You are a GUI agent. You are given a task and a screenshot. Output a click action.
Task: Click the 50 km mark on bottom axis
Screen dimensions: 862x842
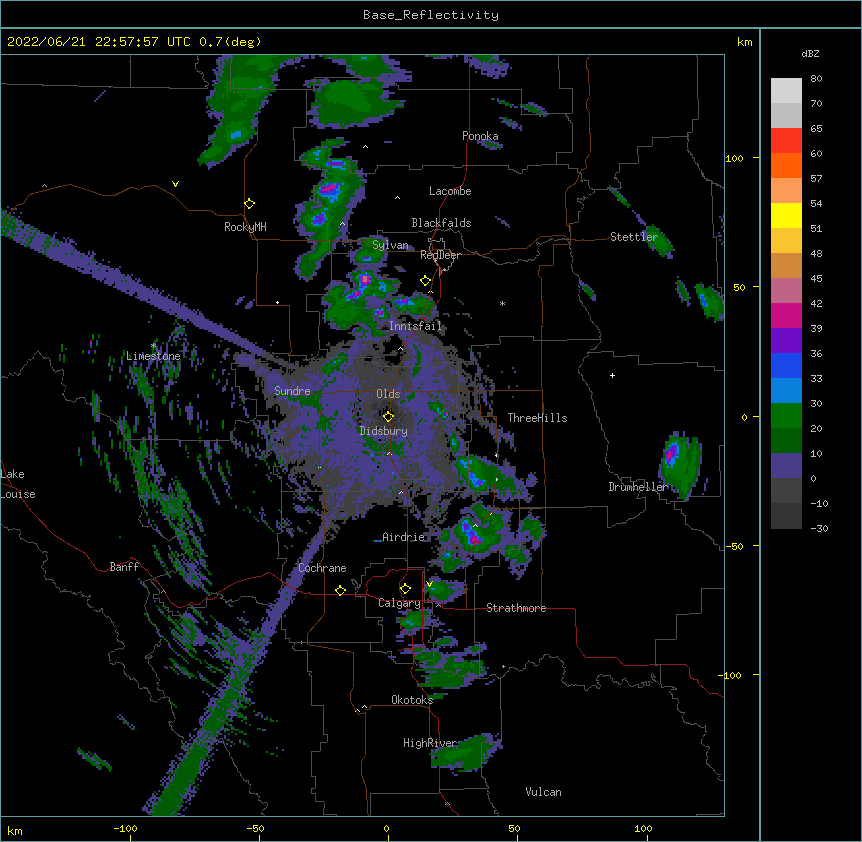513,828
